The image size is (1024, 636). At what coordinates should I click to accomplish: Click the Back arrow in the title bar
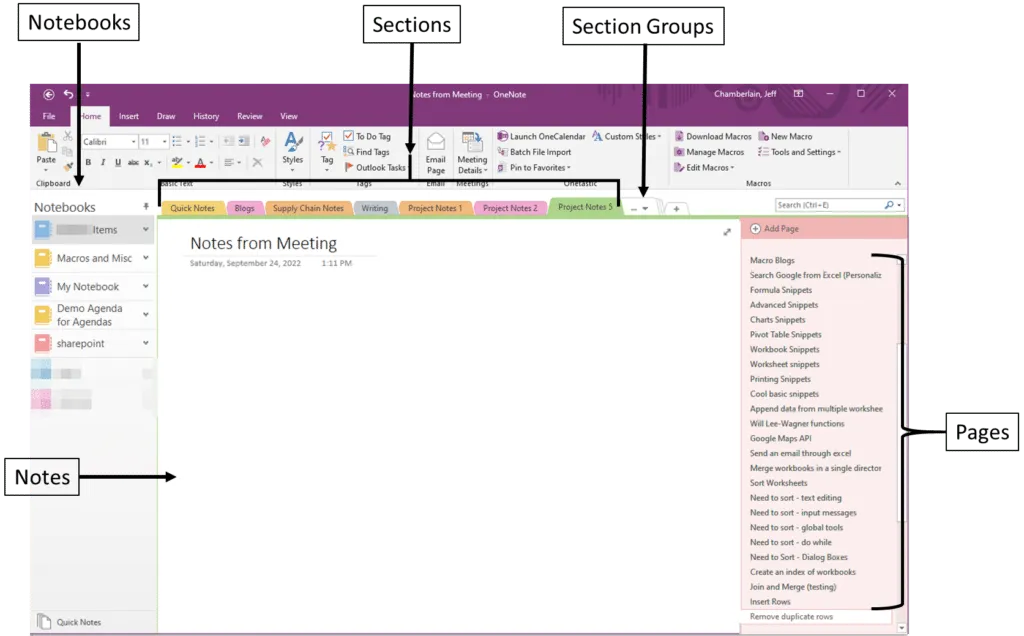pos(48,94)
